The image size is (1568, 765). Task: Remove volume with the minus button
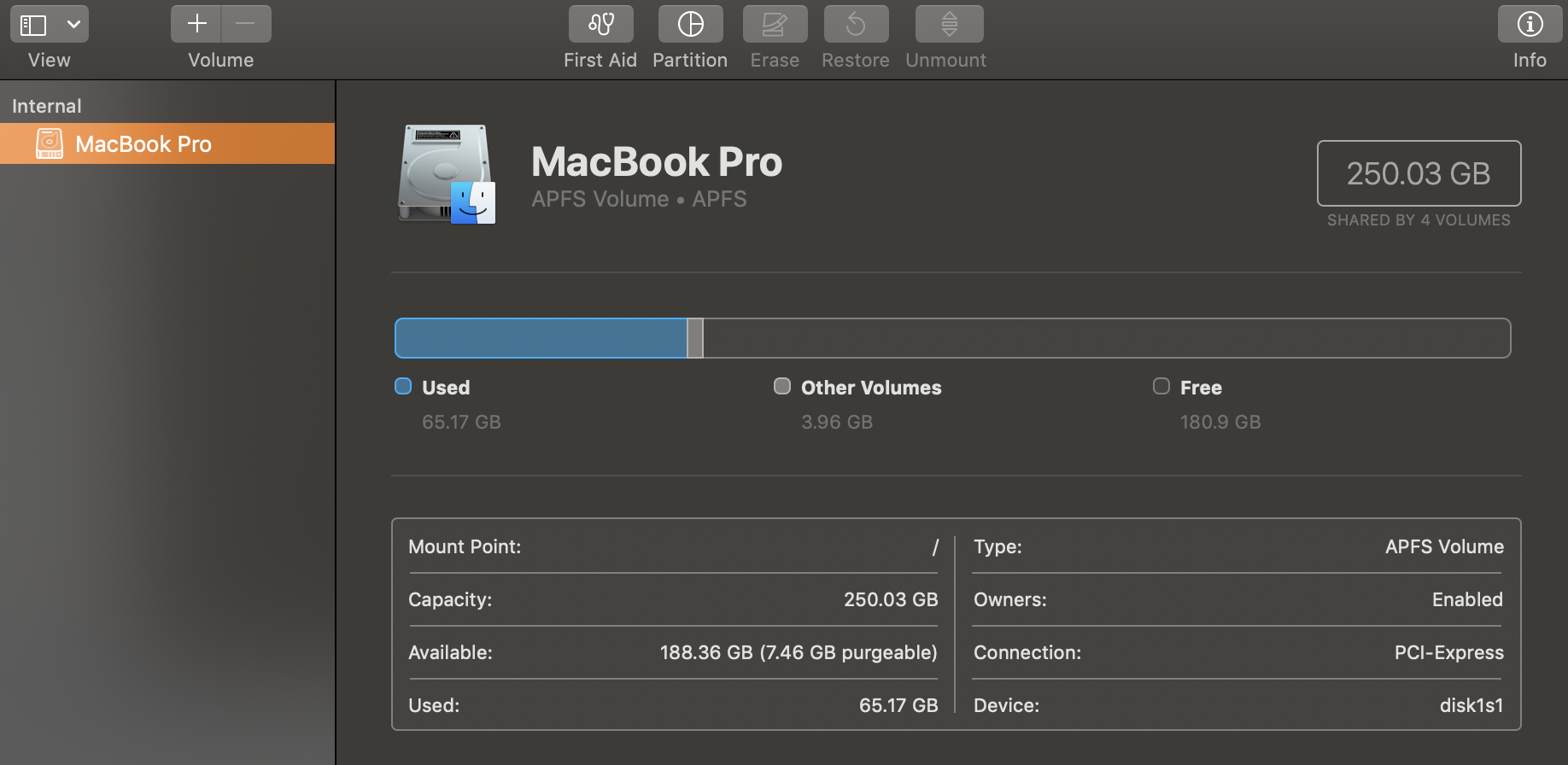246,24
